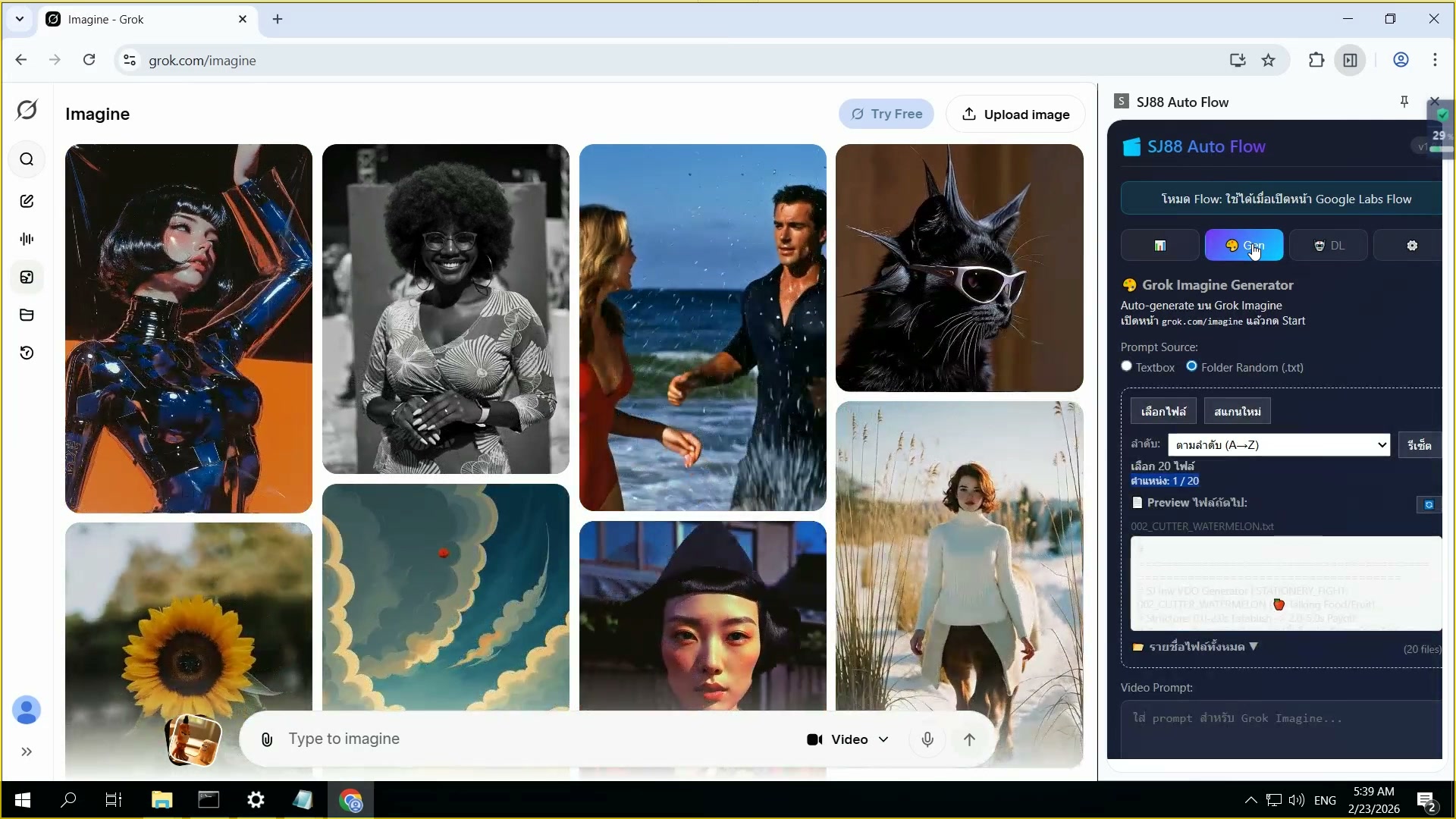Open the Projects folder icon in the sidebar

[x=27, y=315]
